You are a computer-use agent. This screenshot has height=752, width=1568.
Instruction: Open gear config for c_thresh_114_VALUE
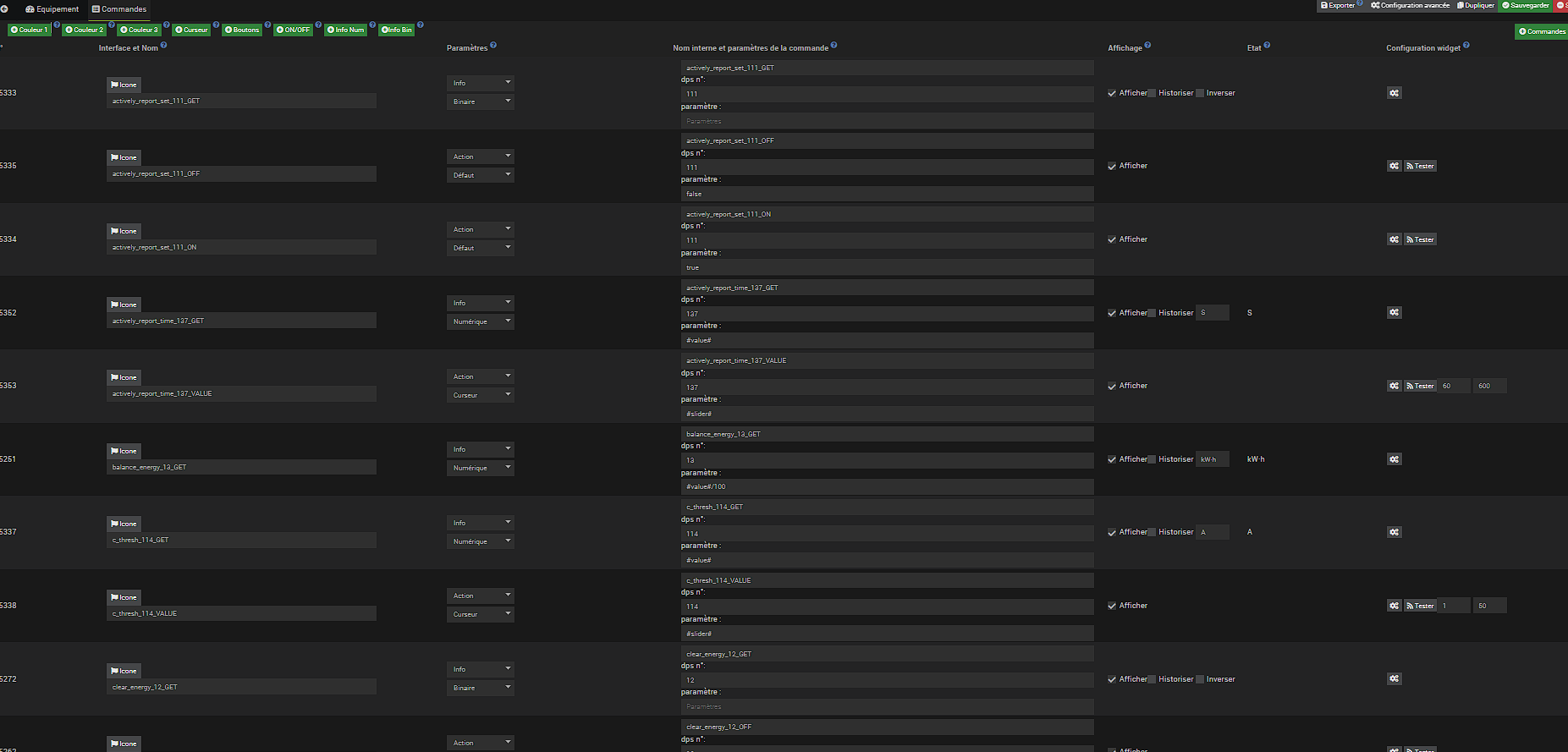point(1394,606)
